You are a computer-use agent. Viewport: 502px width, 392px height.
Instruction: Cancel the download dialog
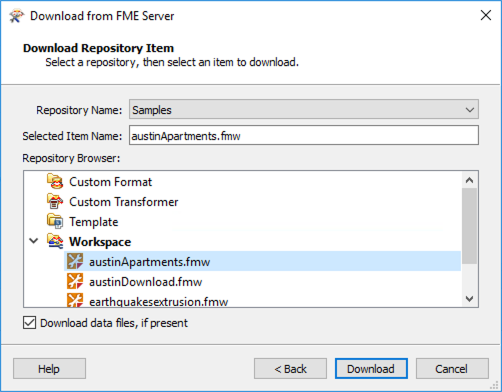[x=452, y=369]
